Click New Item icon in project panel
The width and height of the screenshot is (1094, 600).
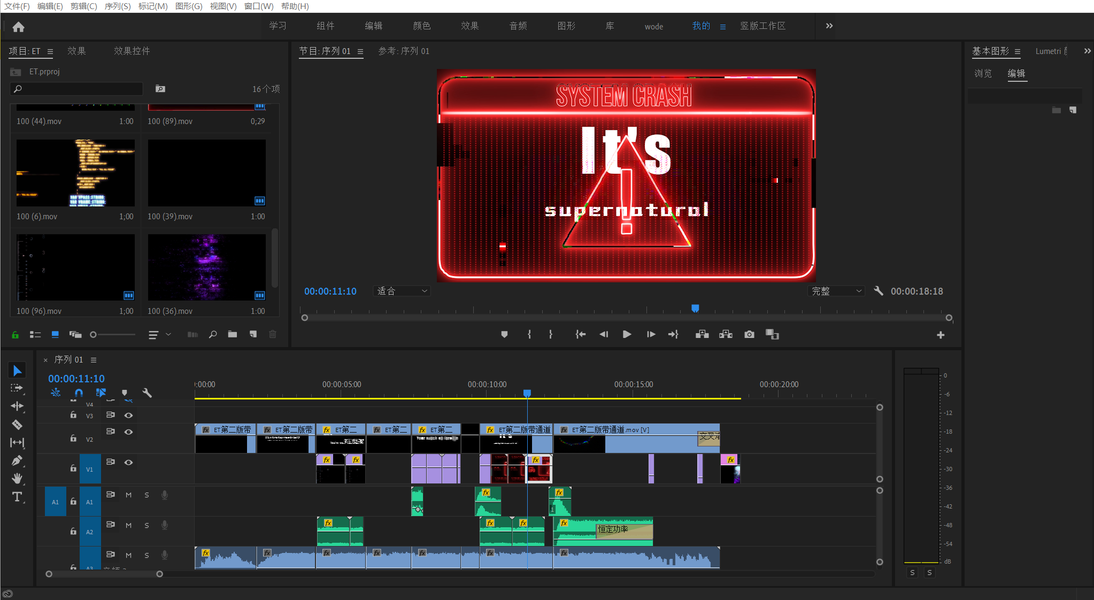(253, 335)
